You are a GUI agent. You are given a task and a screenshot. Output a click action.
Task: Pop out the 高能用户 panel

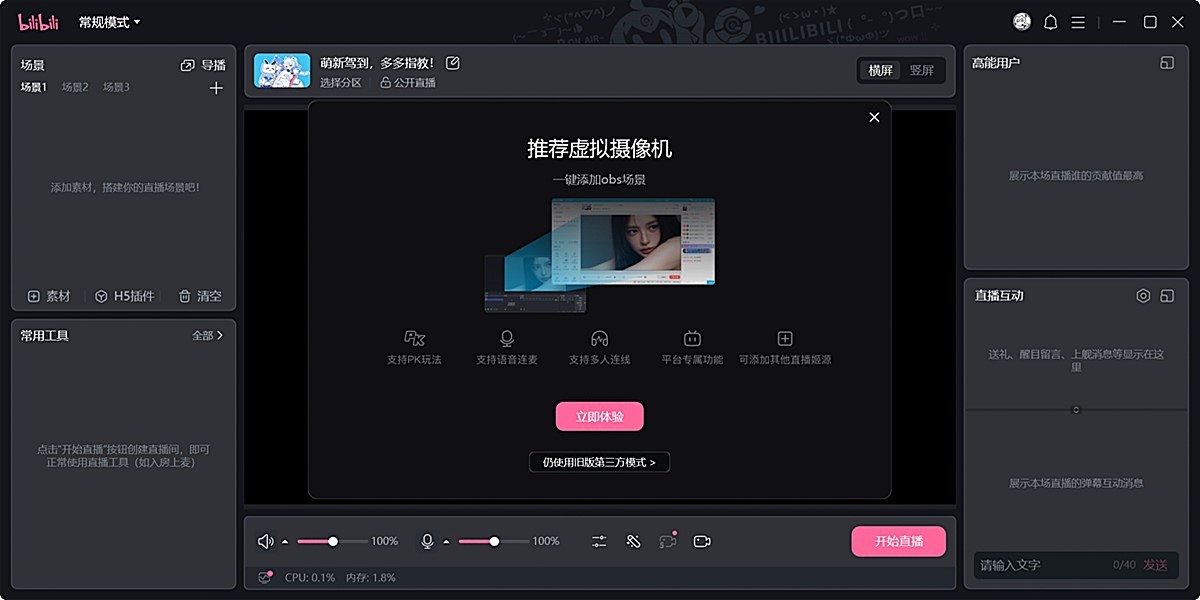(1166, 63)
